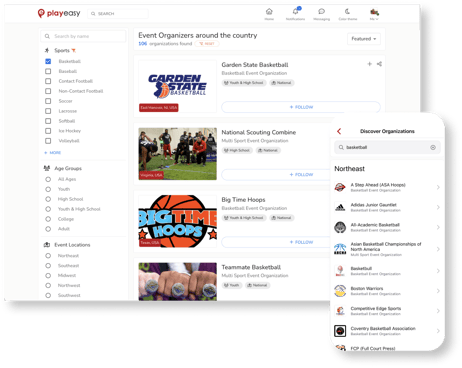Open the Messaging chat icon
Image resolution: width=462 pixels, height=368 pixels.
321,12
